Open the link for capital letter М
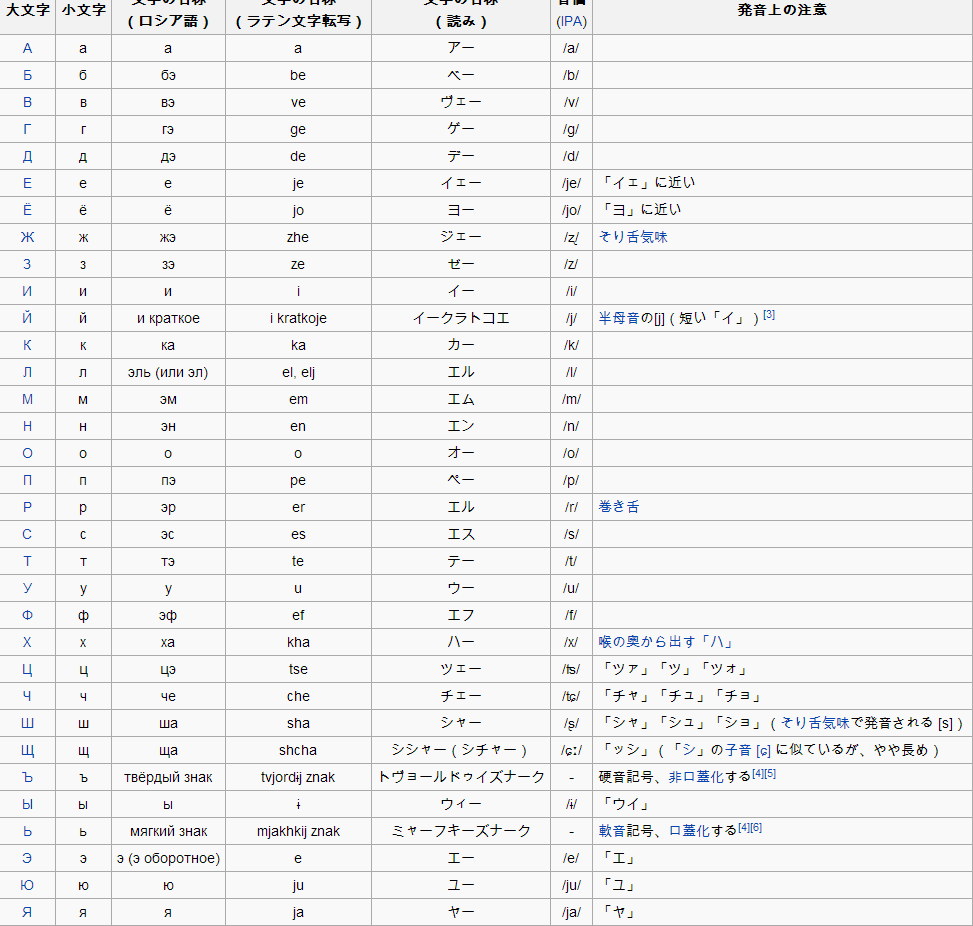 27,399
